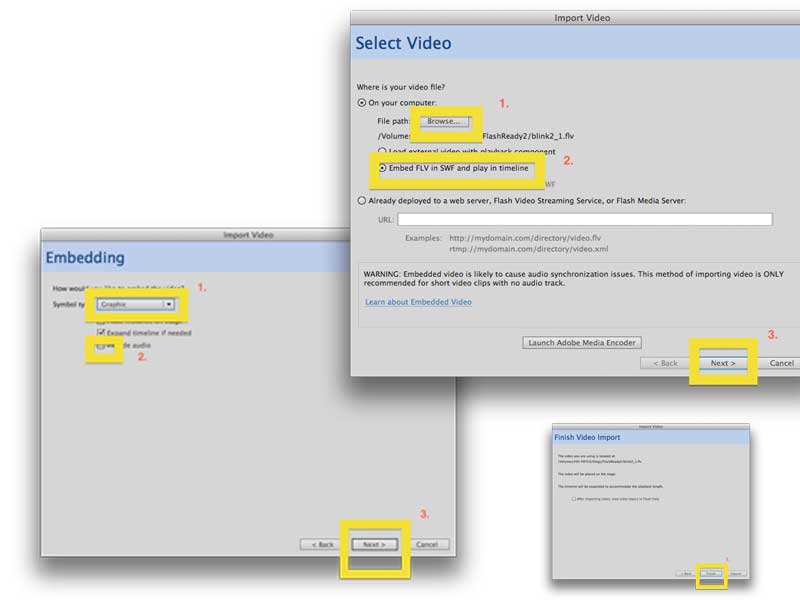Select 'Embed FLV in SWF and play in timeline'

click(382, 168)
